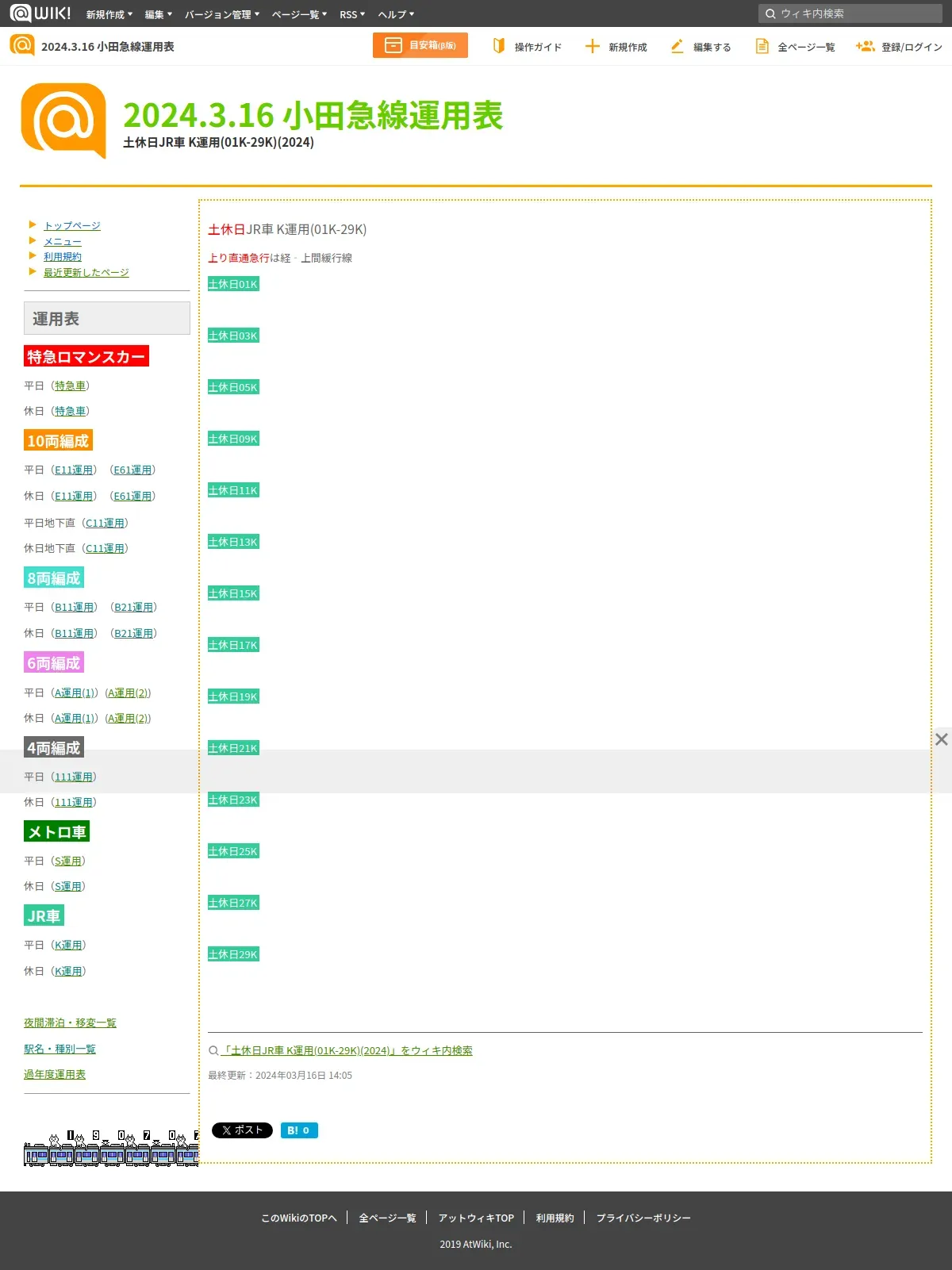
Task: Open 駅名・種別一覧 link
Action: tap(59, 1049)
